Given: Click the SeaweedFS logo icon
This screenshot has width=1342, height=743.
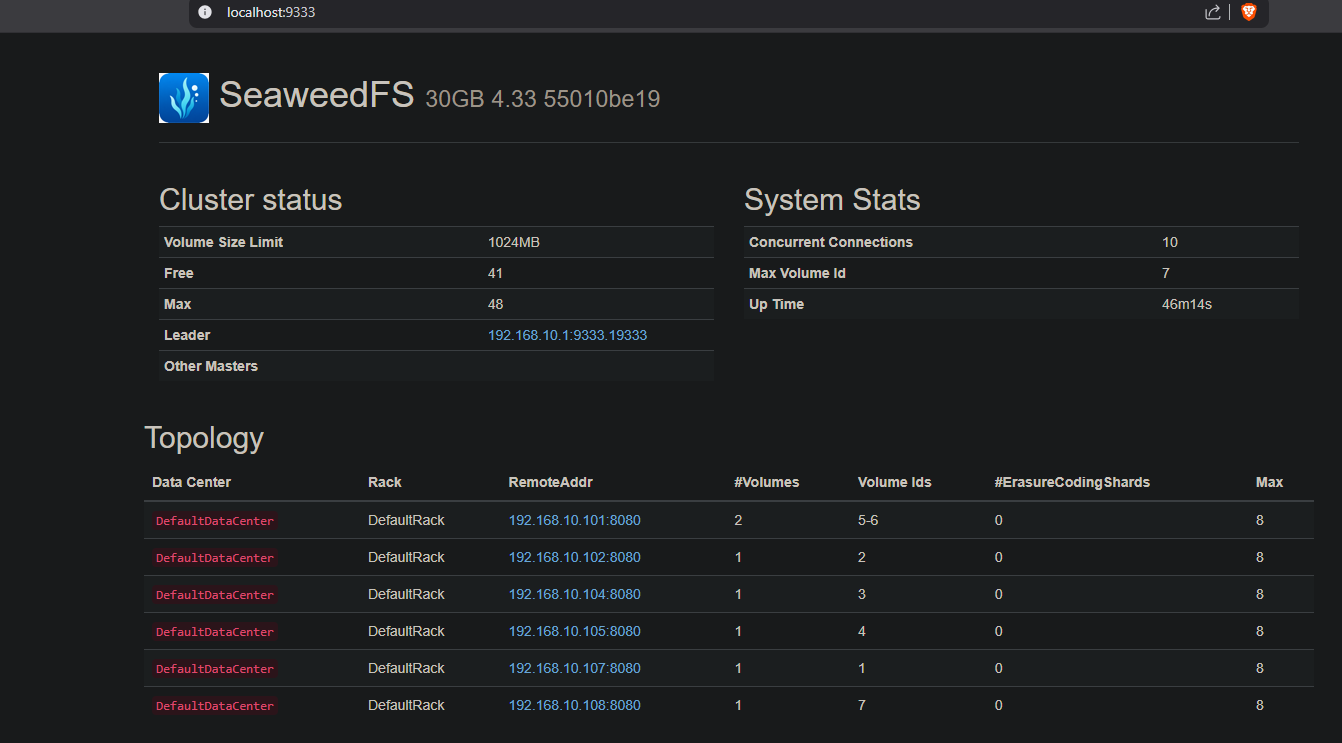Looking at the screenshot, I should click(x=184, y=98).
